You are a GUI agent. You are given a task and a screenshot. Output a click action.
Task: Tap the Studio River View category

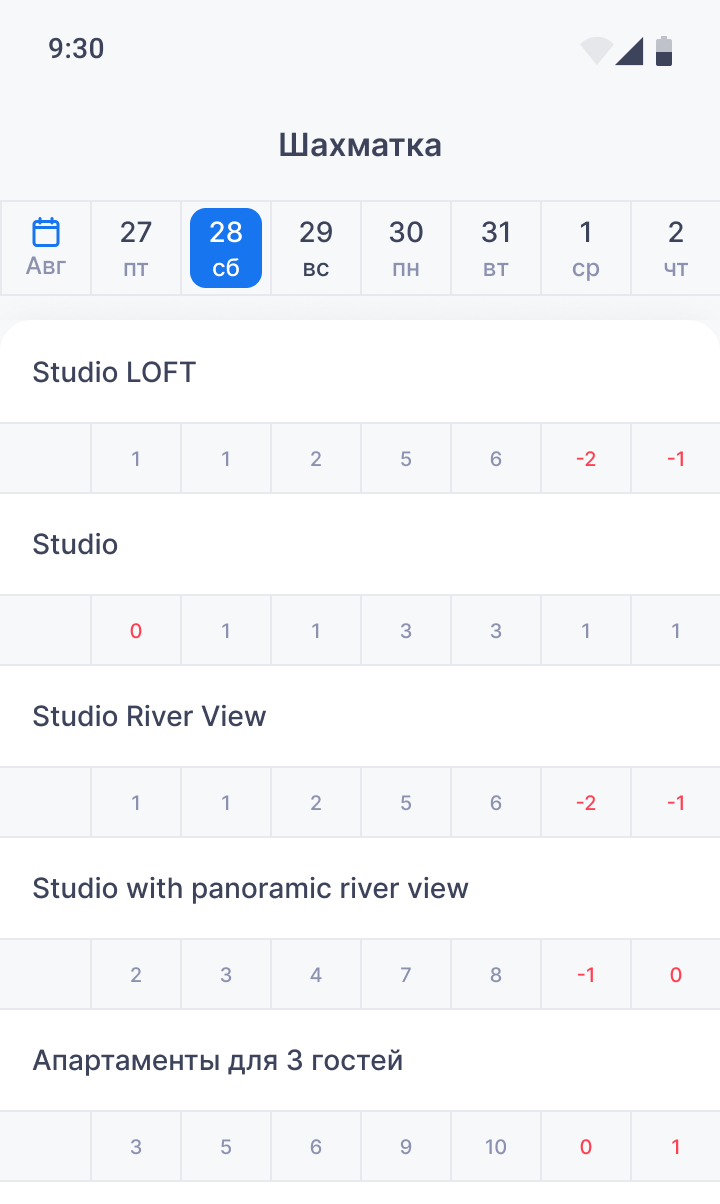tap(149, 717)
